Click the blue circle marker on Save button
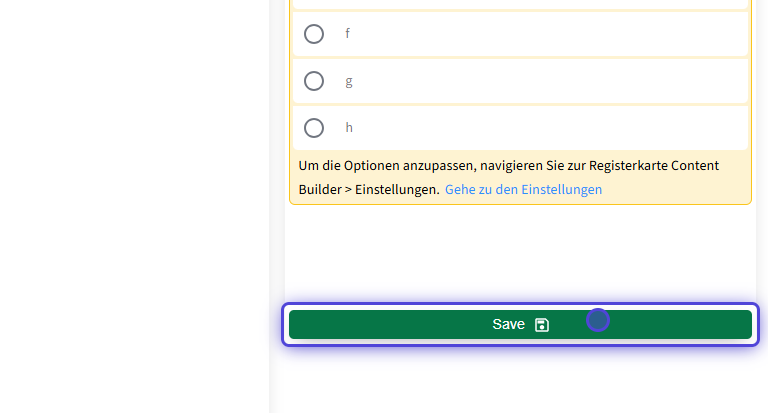 [x=598, y=320]
